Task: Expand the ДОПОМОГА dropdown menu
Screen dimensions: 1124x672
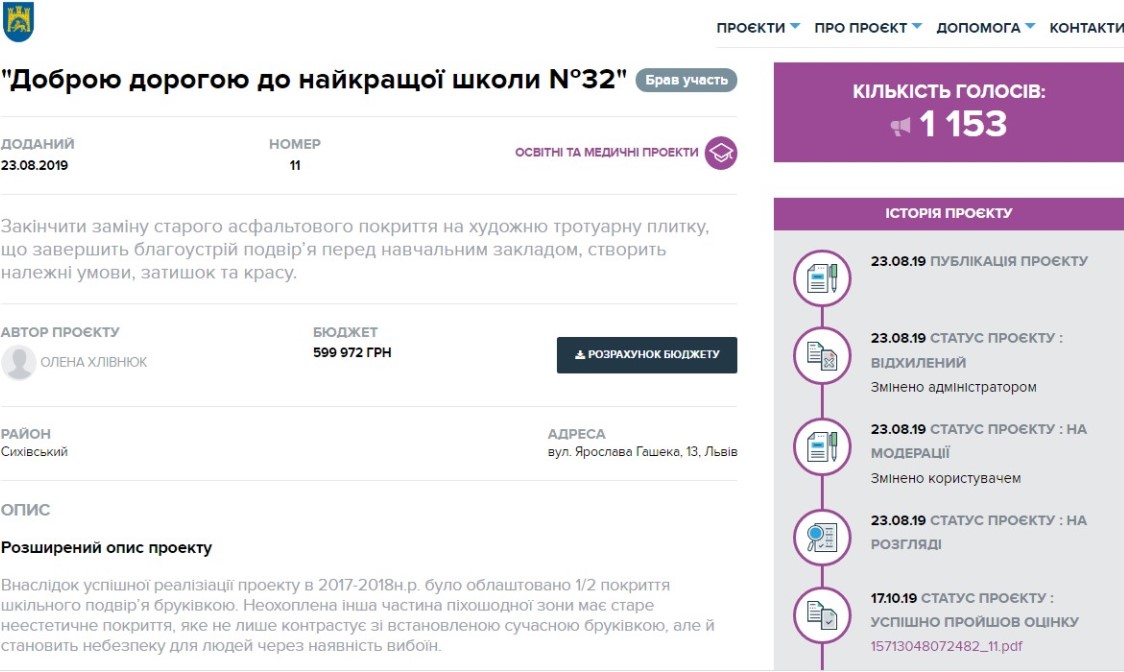Action: [x=985, y=28]
